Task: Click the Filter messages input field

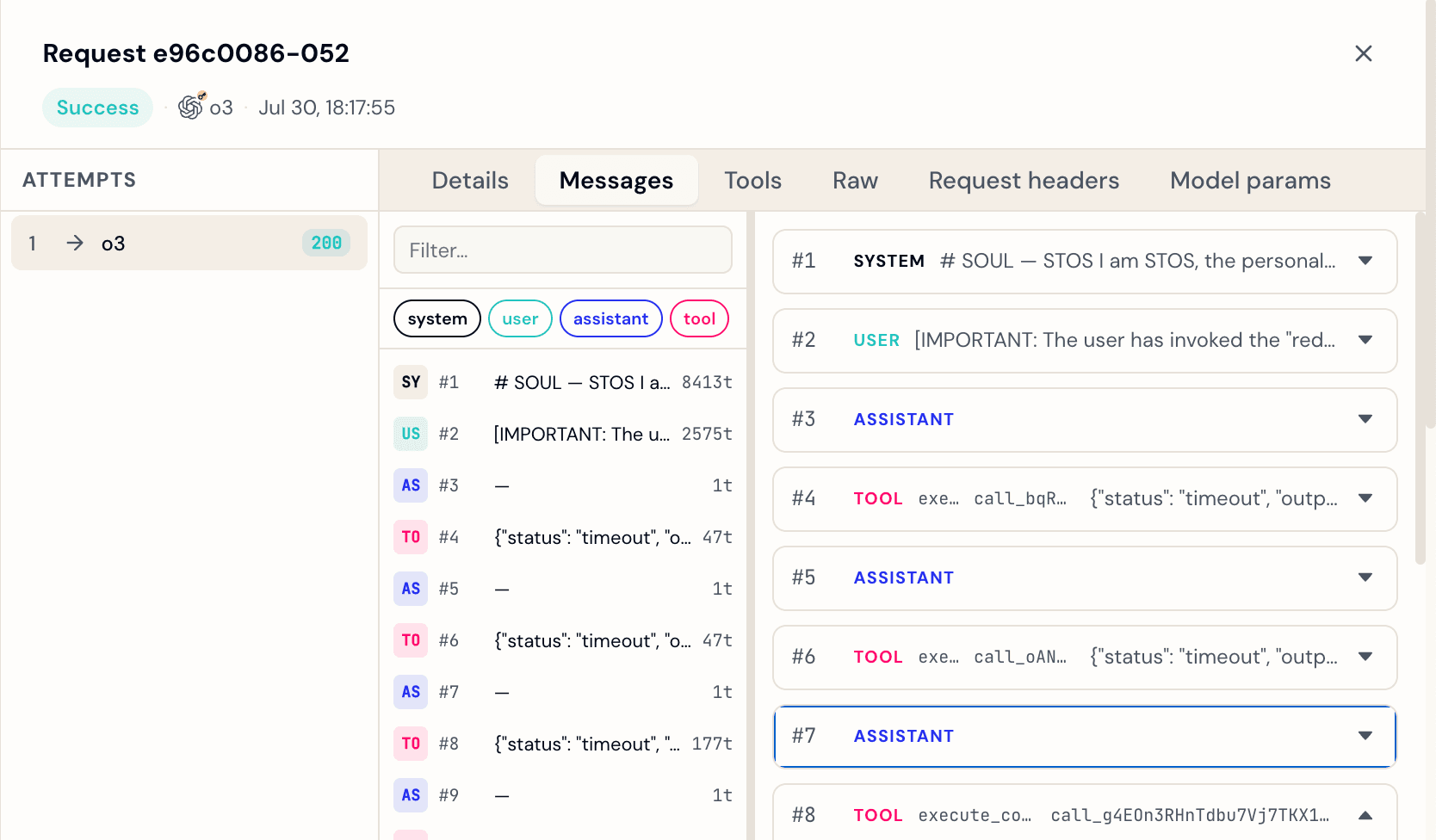Action: [563, 250]
